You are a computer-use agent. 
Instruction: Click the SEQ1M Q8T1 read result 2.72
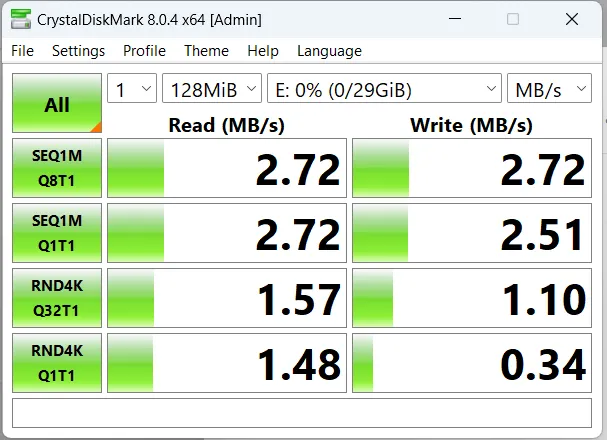click(x=227, y=168)
